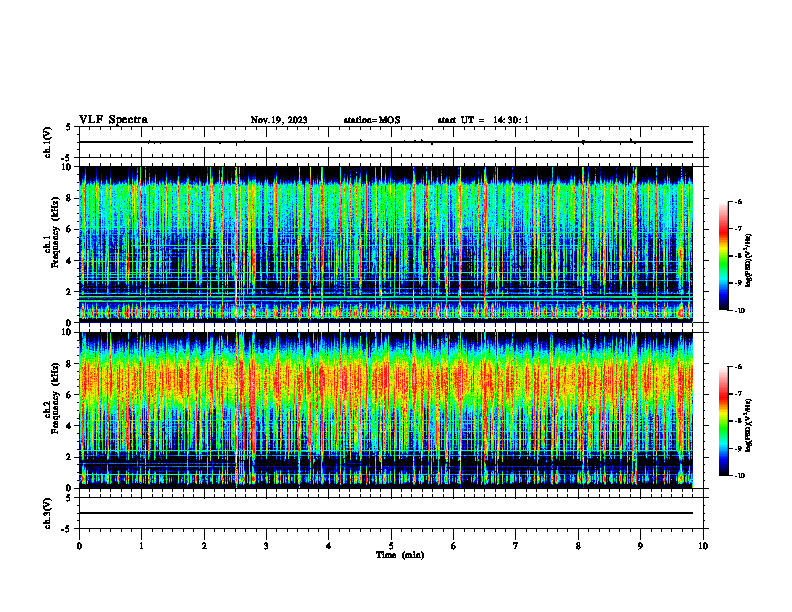Click the "Time (min)" axis label
The height and width of the screenshot is (612, 792).
point(400,555)
